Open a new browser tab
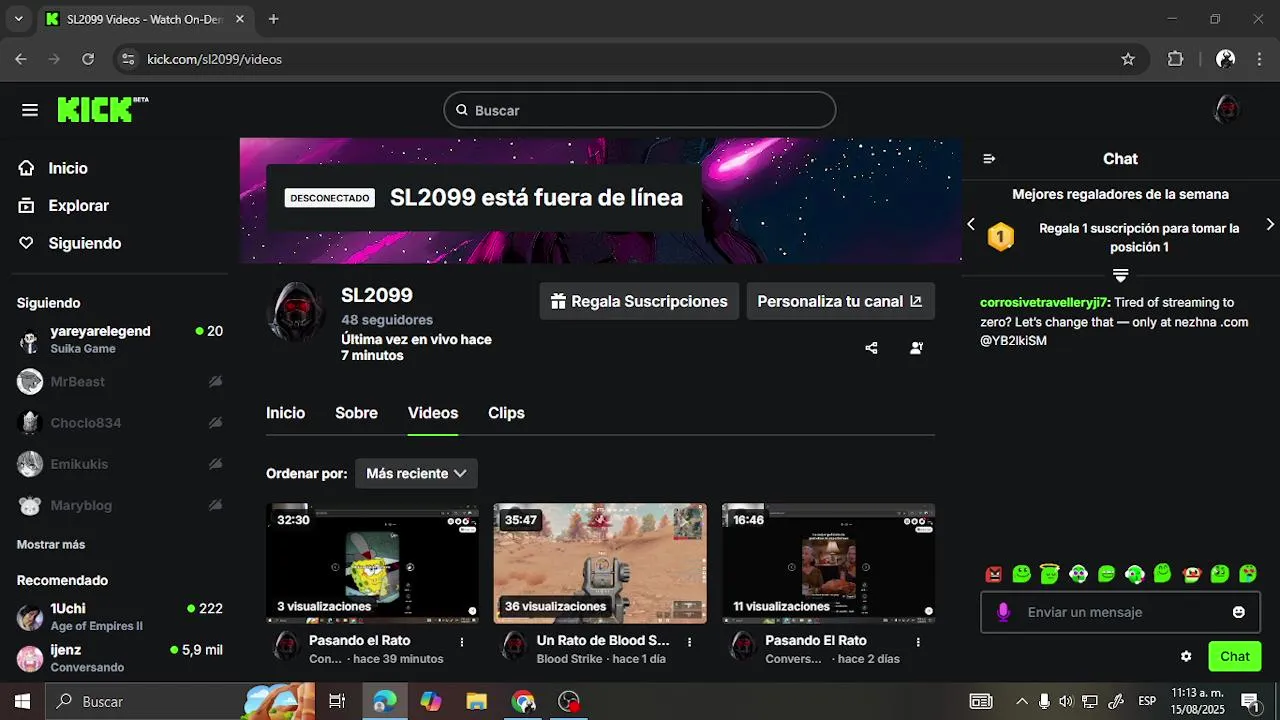The image size is (1280, 720). [x=274, y=19]
